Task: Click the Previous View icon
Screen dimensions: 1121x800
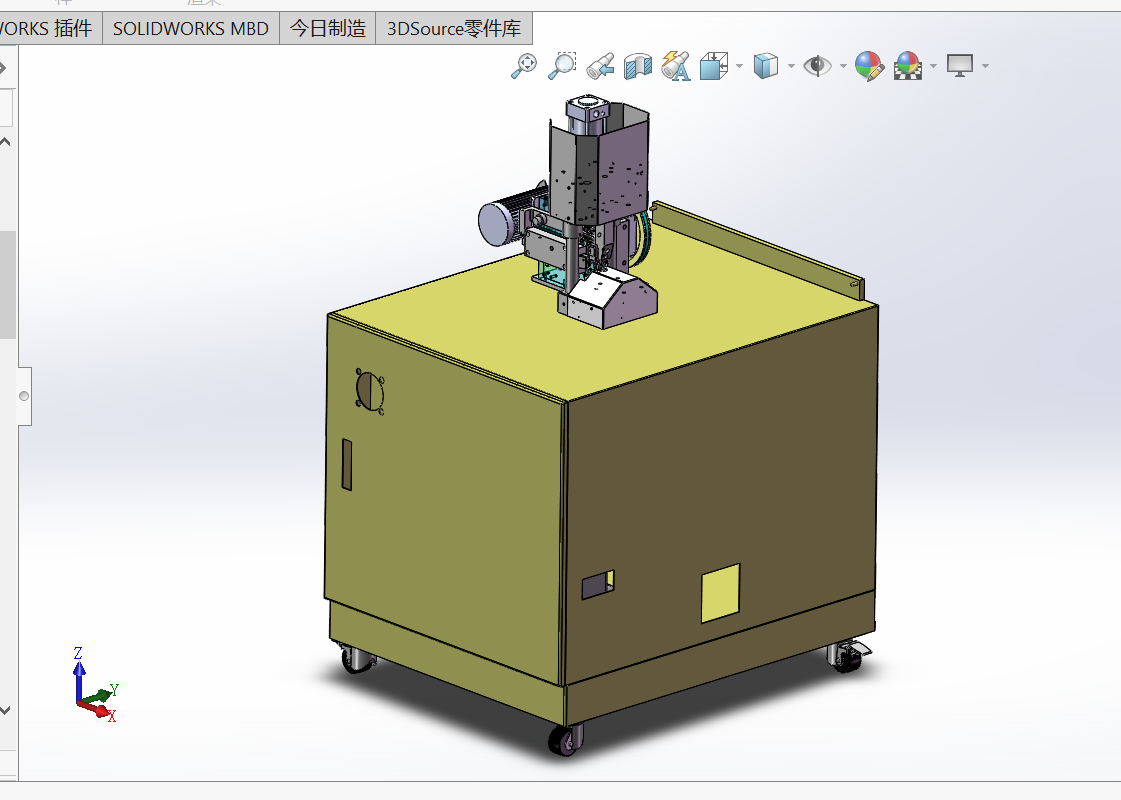Action: click(x=600, y=66)
